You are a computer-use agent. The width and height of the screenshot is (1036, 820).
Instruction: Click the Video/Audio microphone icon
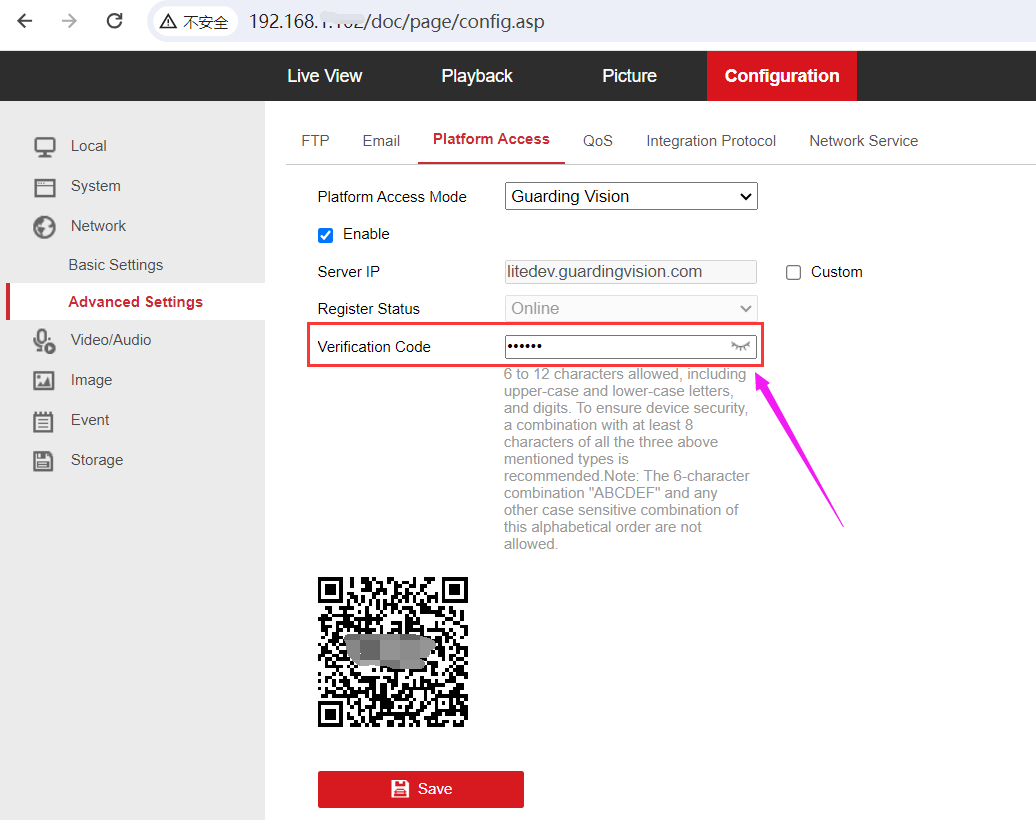44,341
